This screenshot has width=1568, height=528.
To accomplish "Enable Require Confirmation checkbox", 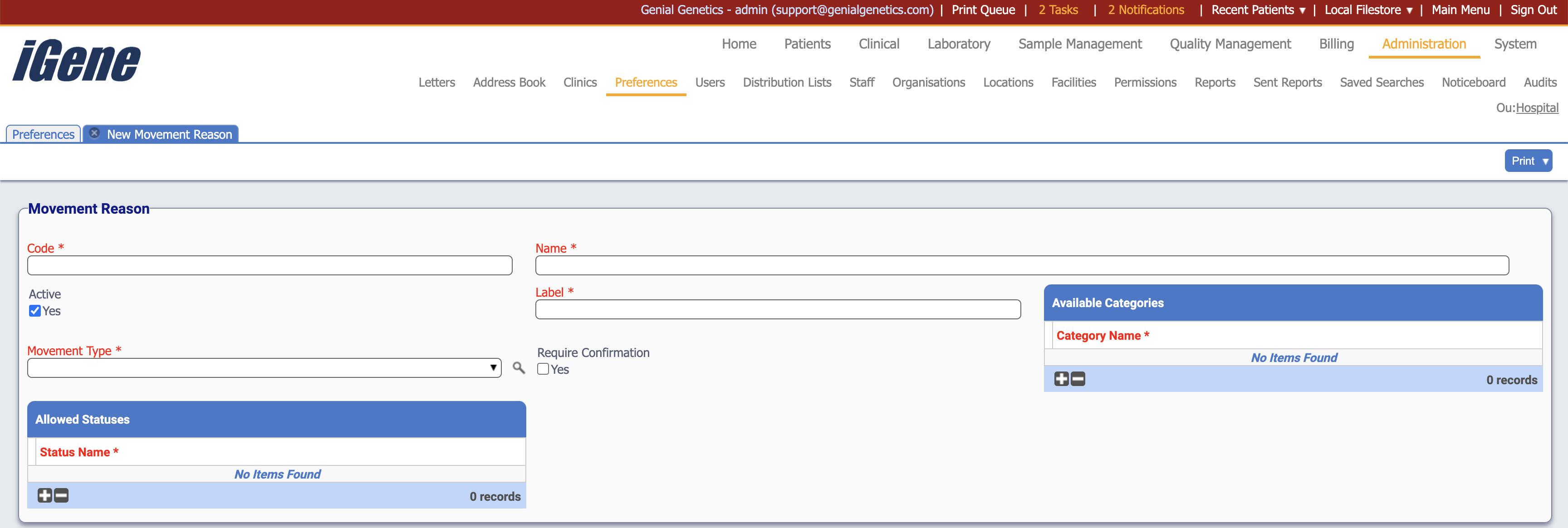I will (543, 369).
